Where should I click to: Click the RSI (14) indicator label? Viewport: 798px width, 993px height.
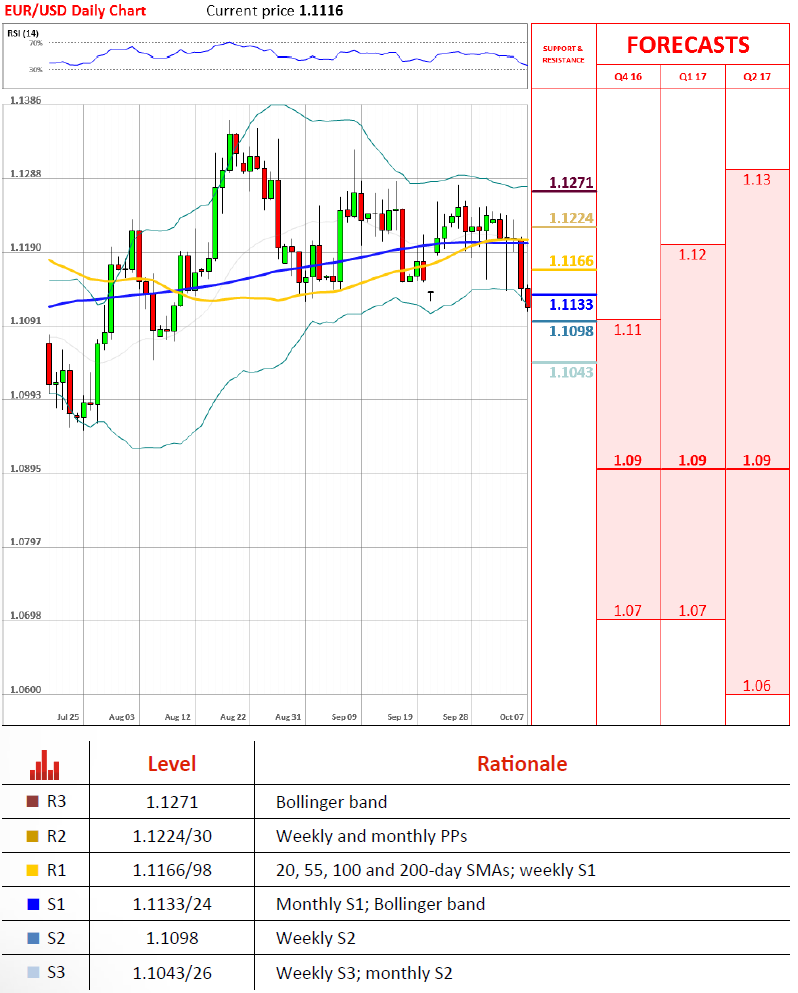(x=23, y=33)
